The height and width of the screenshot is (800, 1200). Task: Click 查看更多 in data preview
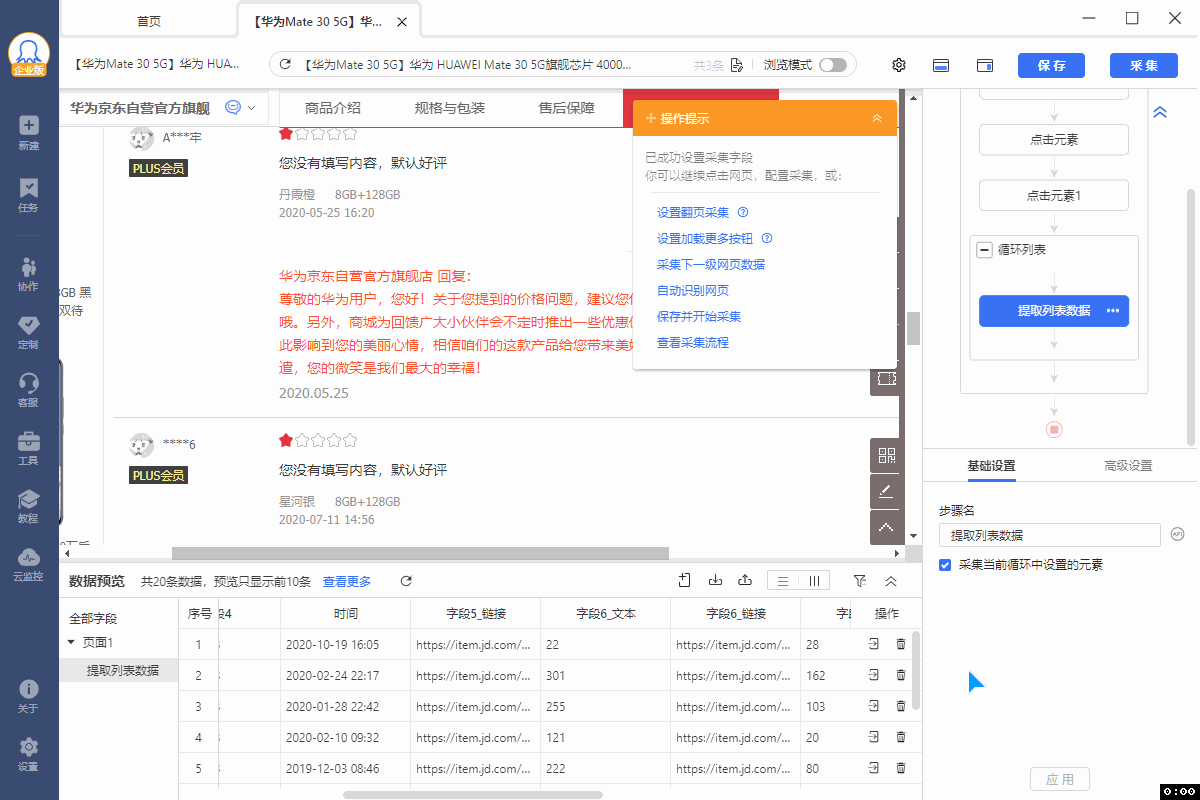pos(347,581)
